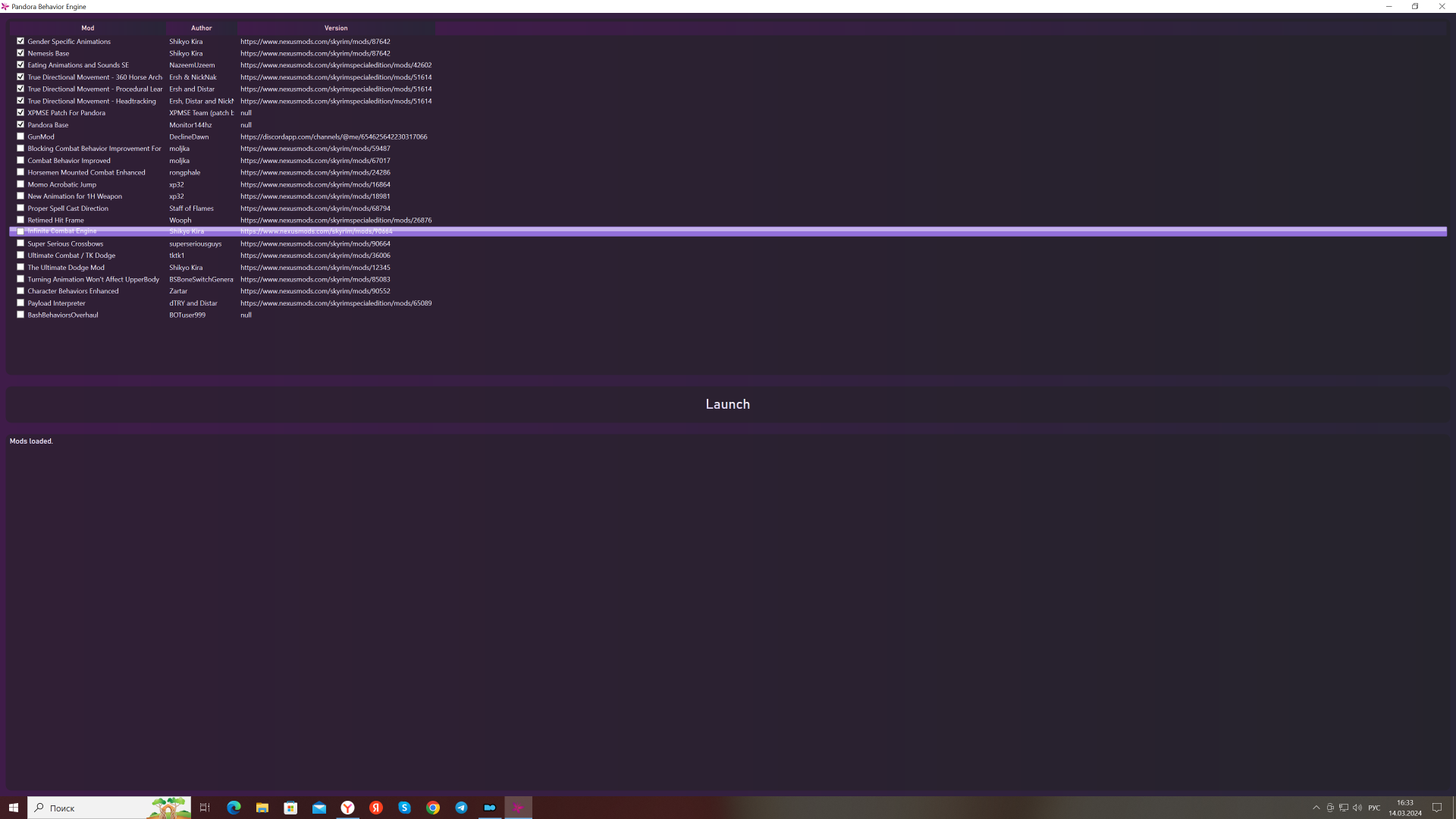Sort by the Mod column header
The width and height of the screenshot is (1456, 819).
point(88,28)
